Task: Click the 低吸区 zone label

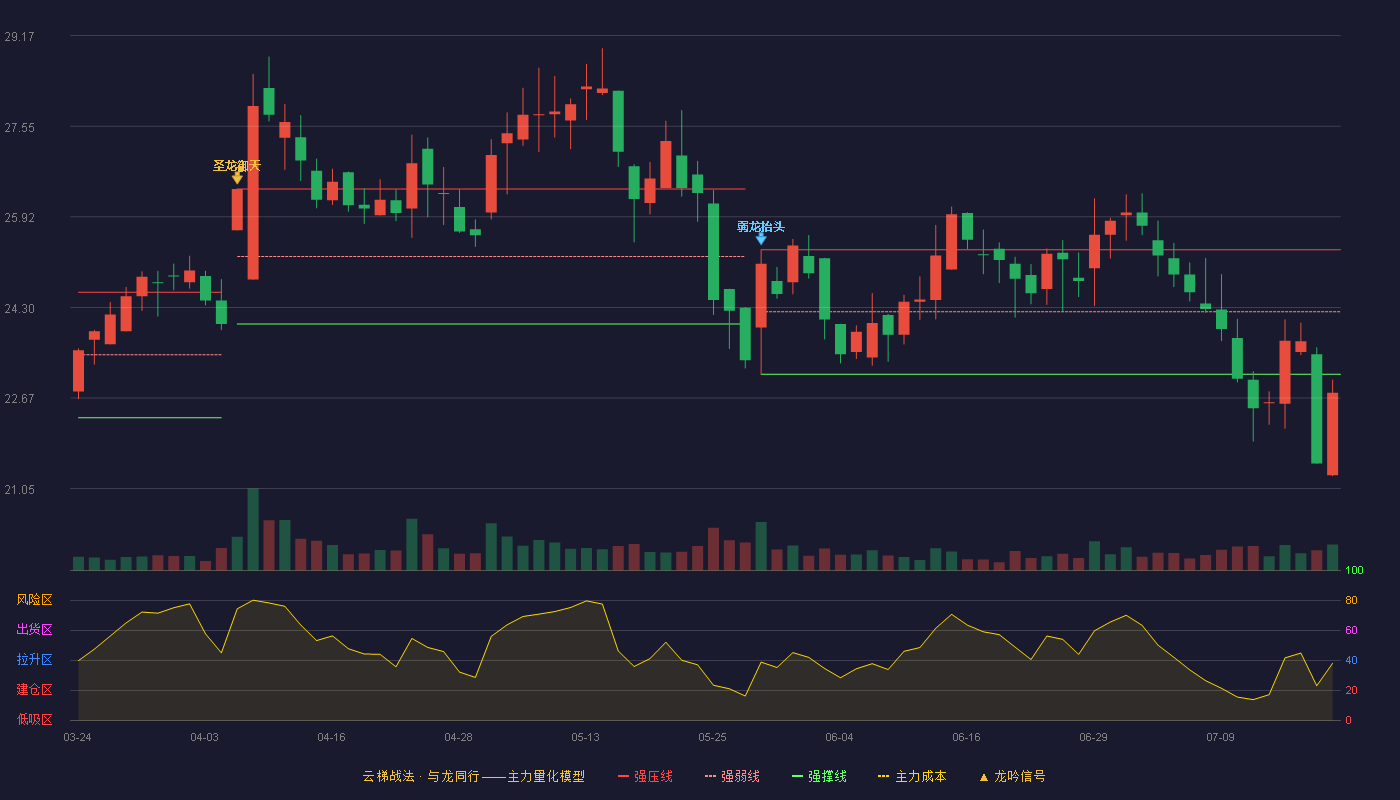Action: click(x=34, y=719)
